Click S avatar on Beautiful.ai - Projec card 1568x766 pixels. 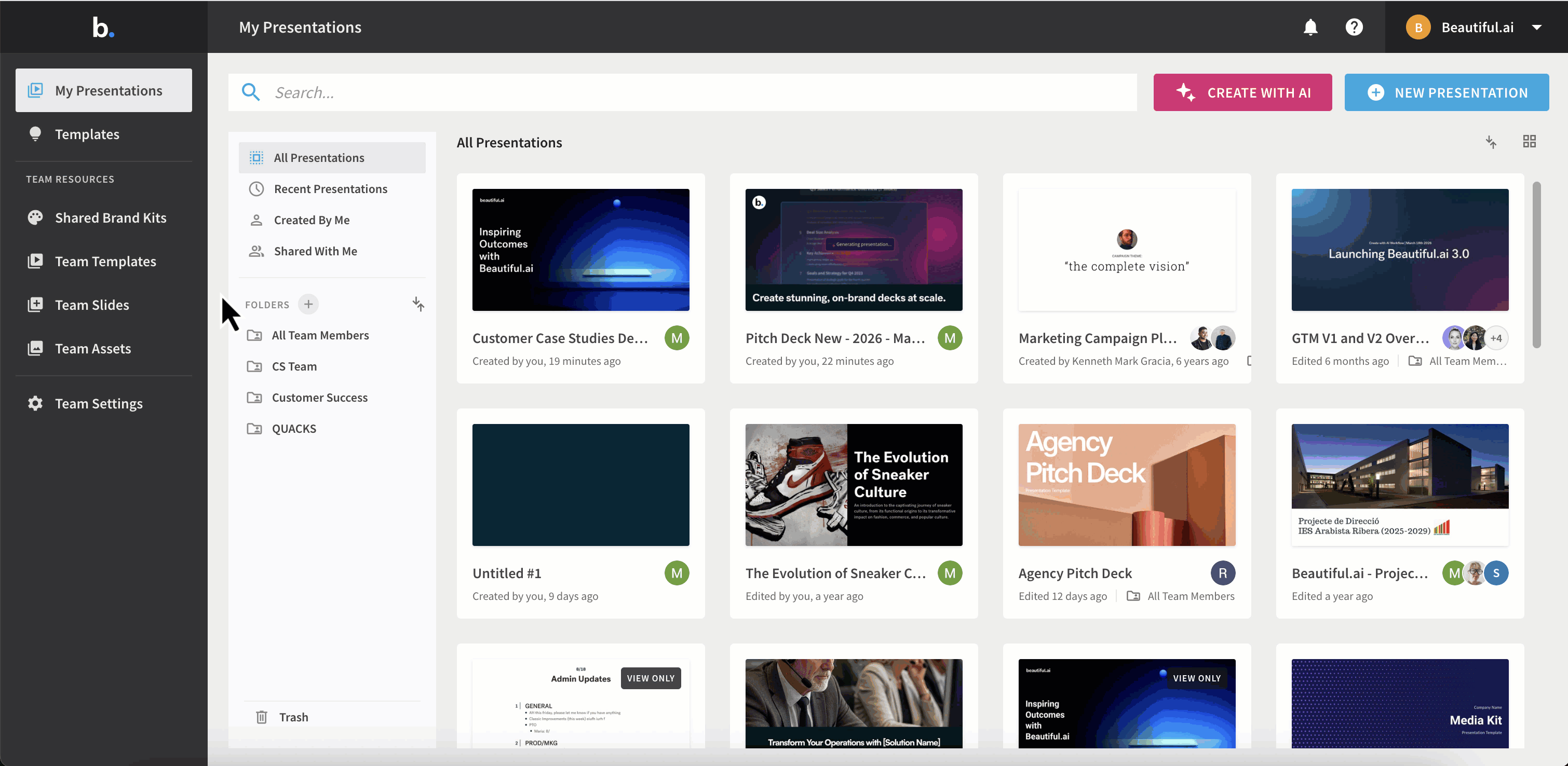point(1496,573)
